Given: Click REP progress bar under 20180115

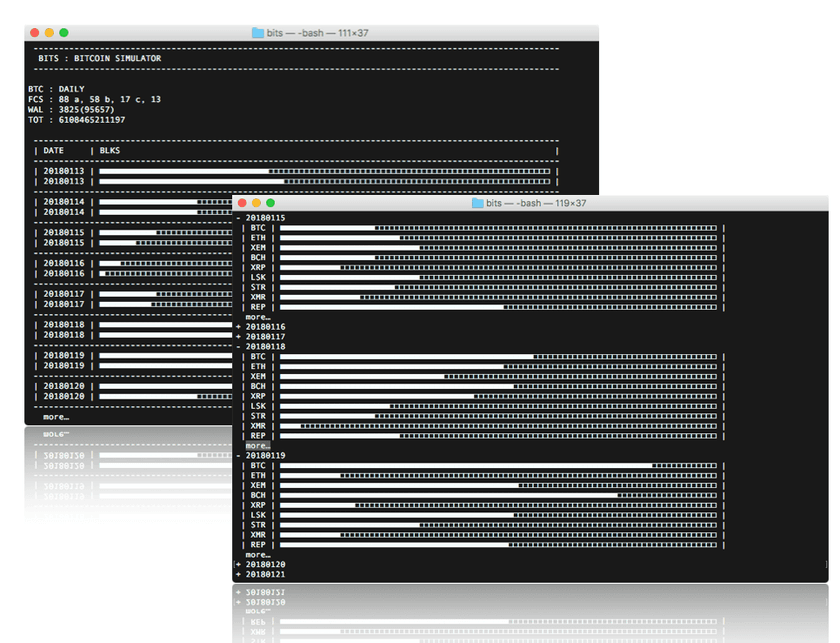Looking at the screenshot, I should pos(498,308).
